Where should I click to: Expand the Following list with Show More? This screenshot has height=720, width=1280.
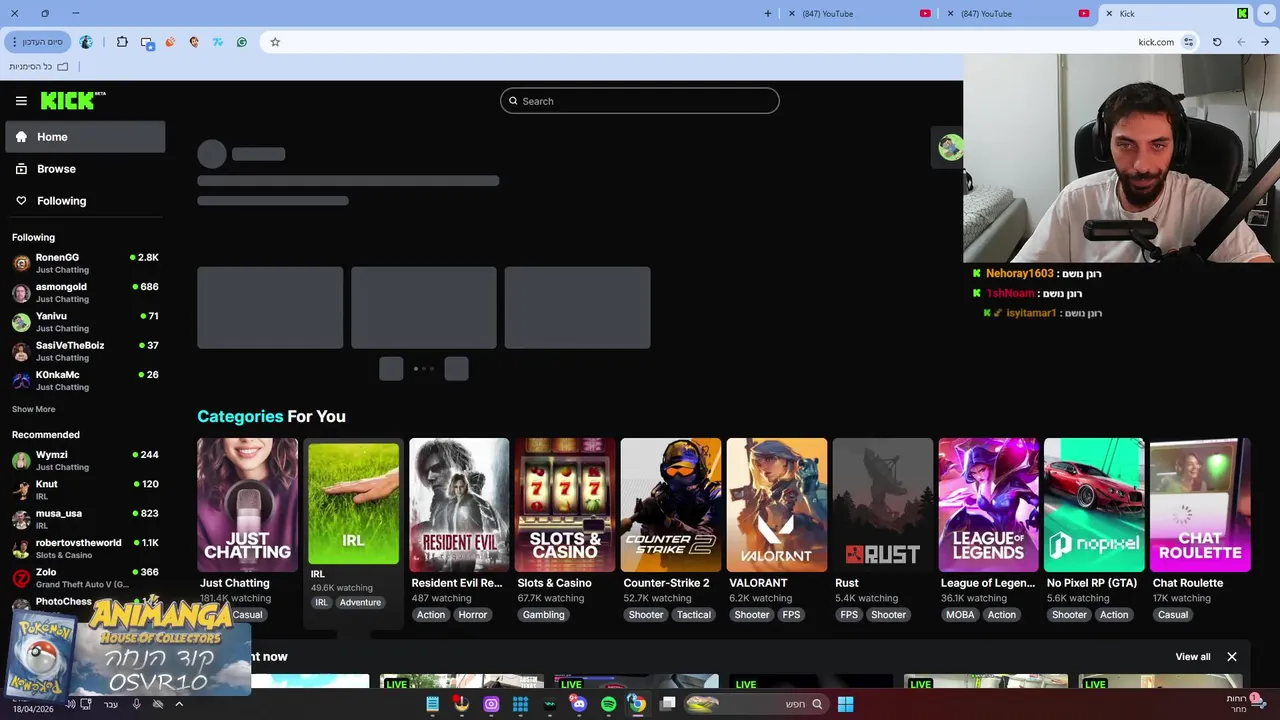(x=33, y=409)
